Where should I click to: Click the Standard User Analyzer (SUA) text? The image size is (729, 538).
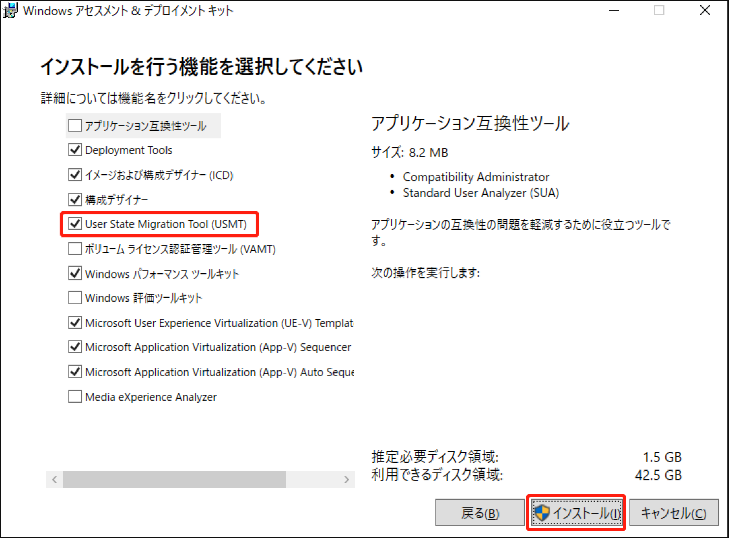(481, 193)
